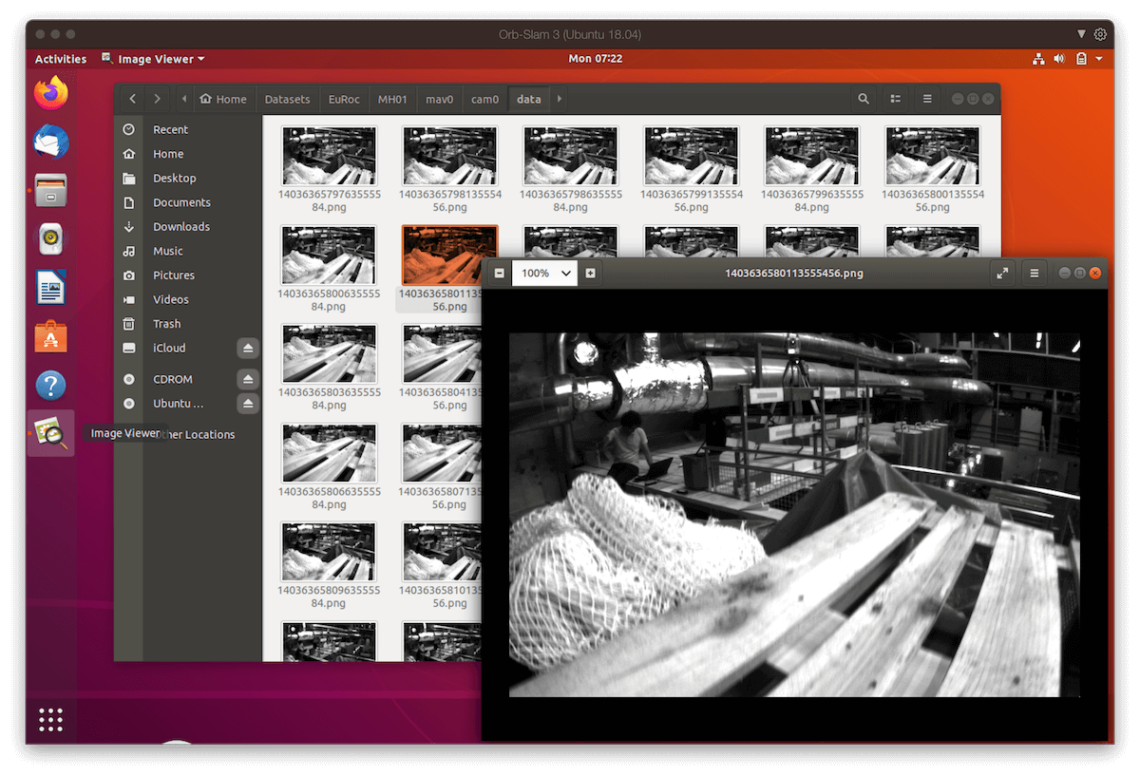
Task: Go back in the file manager
Action: [132, 99]
